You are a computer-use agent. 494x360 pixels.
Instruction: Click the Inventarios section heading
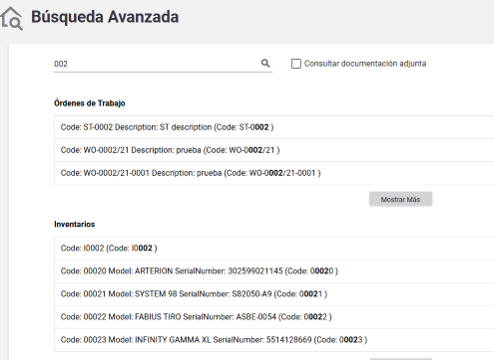pyautogui.click(x=74, y=224)
